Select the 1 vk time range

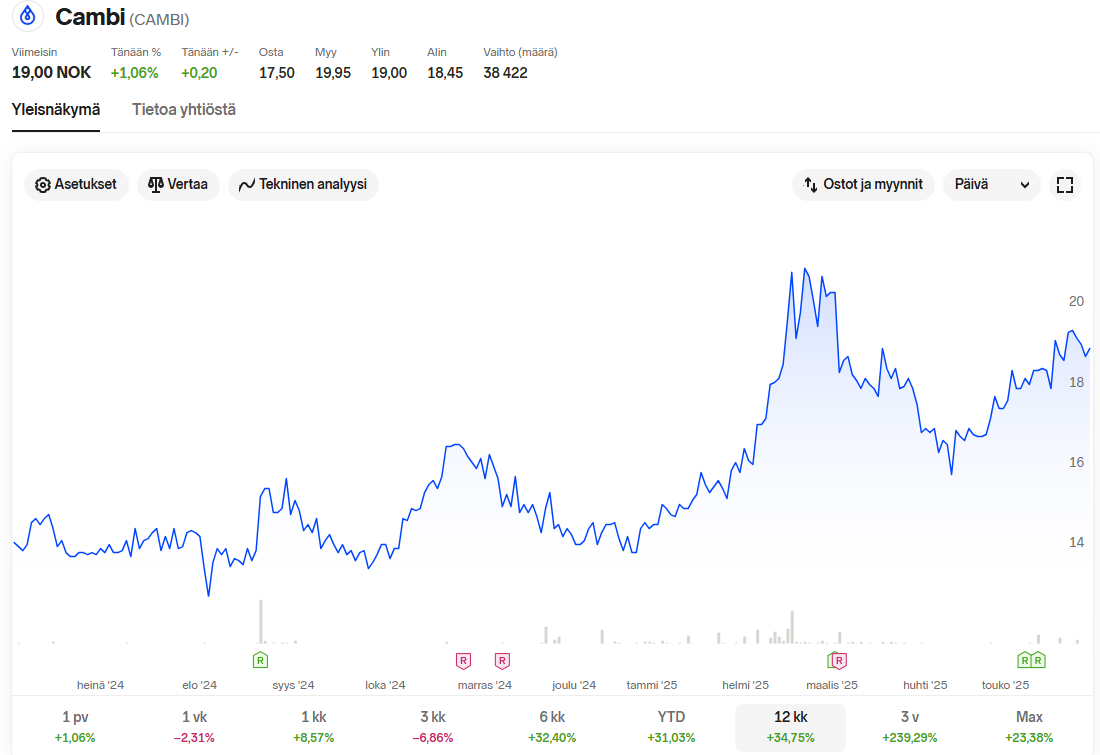click(194, 726)
